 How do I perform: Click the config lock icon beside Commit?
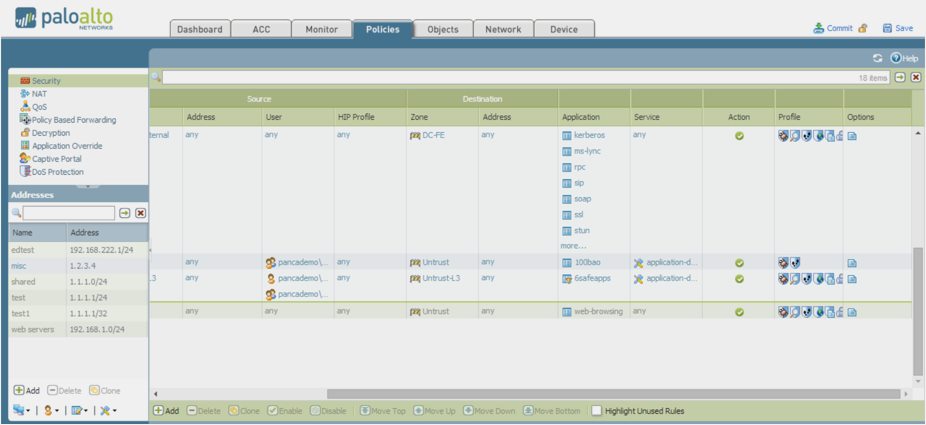[863, 29]
